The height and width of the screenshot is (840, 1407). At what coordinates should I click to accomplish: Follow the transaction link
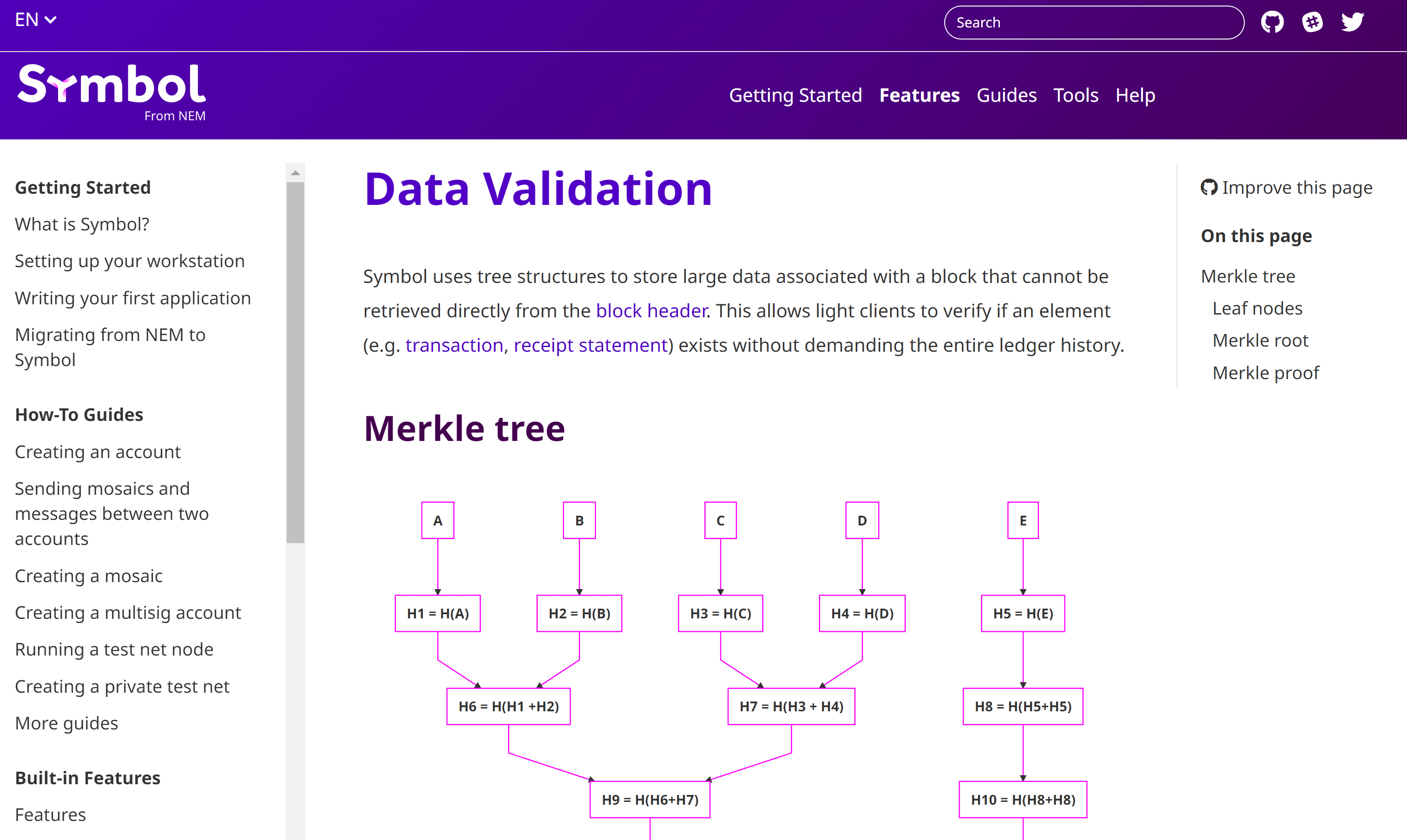454,345
